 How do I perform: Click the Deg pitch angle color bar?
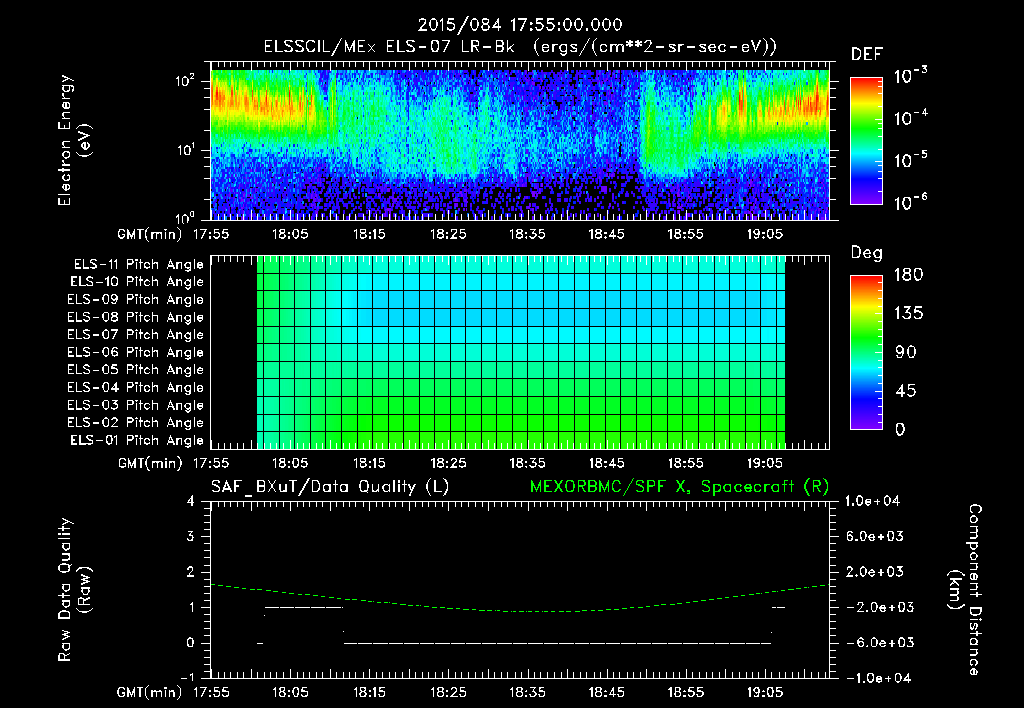[866, 352]
